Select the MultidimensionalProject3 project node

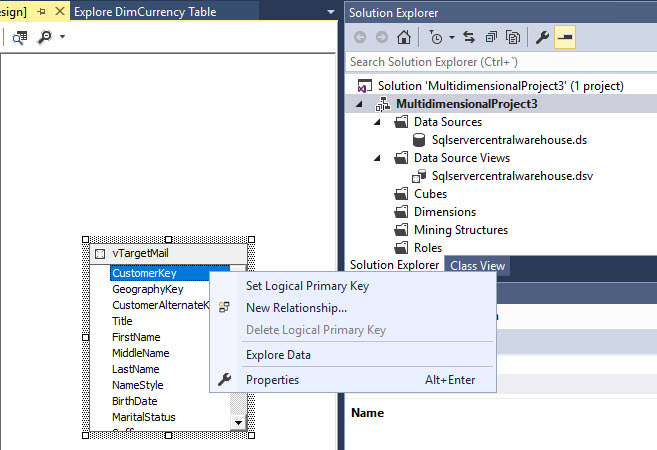467,104
